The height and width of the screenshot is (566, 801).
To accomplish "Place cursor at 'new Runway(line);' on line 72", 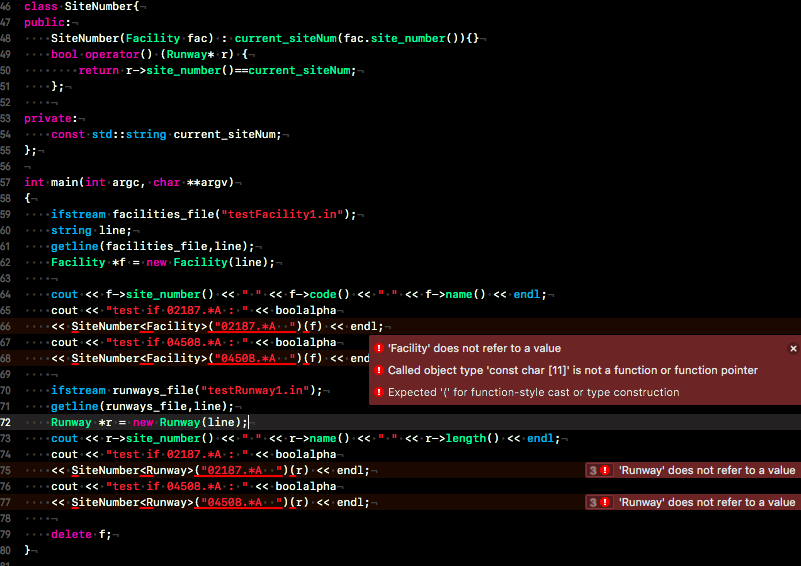I will (x=190, y=422).
